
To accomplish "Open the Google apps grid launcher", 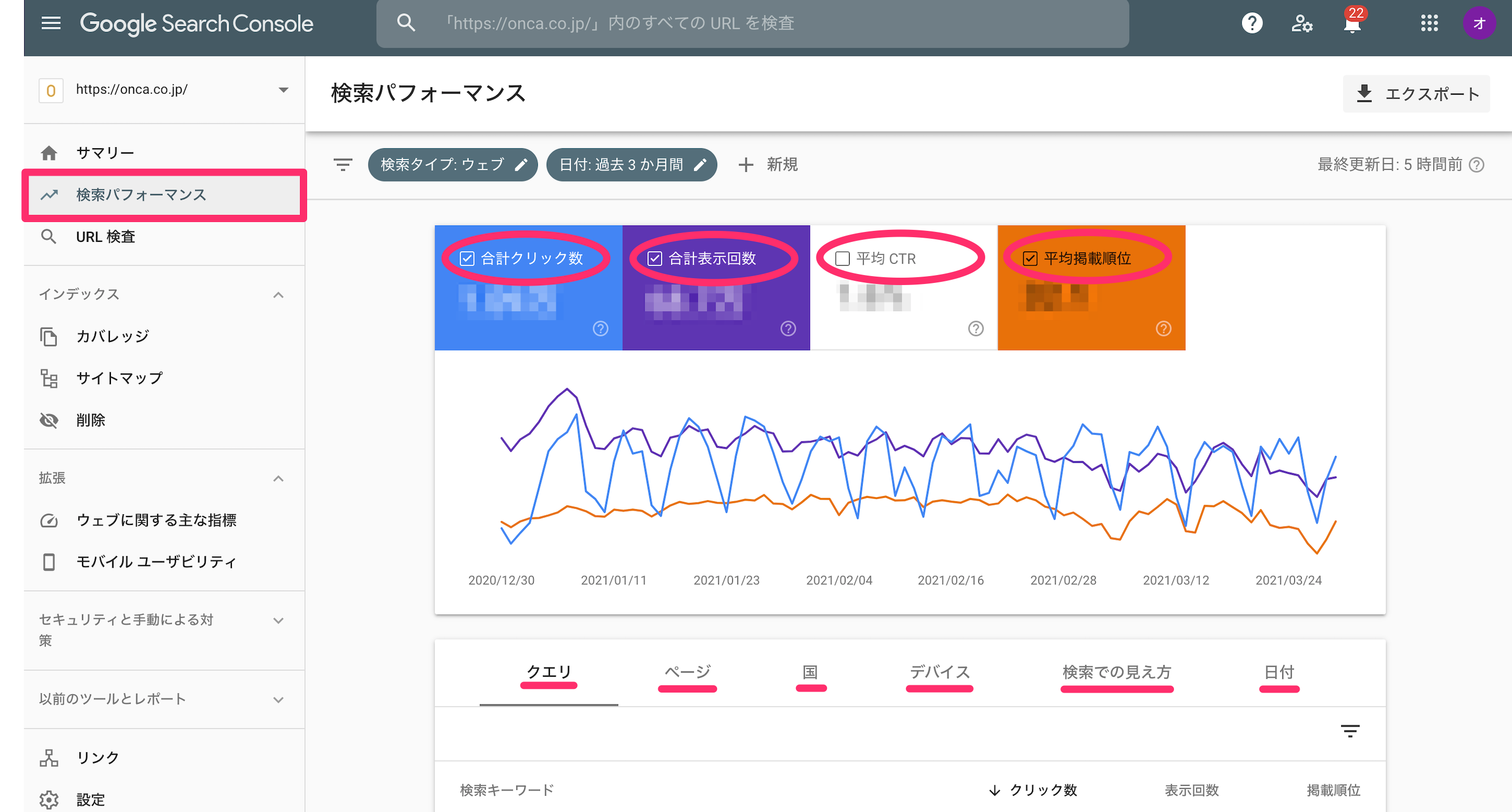I will (x=1429, y=23).
